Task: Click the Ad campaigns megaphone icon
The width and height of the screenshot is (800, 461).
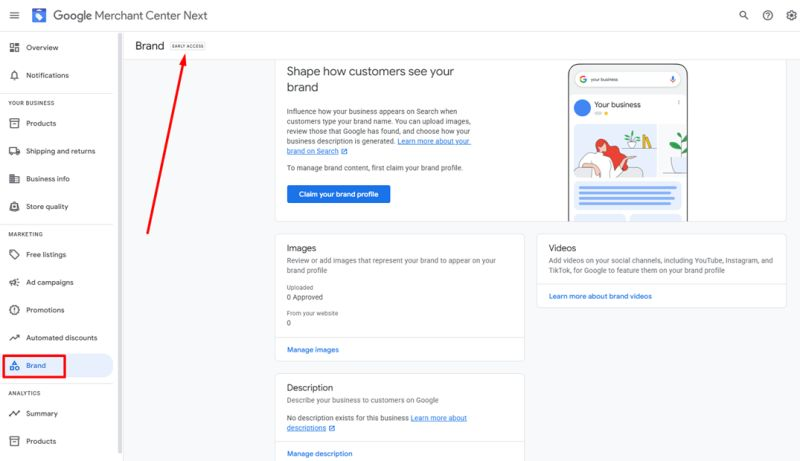Action: tap(14, 282)
